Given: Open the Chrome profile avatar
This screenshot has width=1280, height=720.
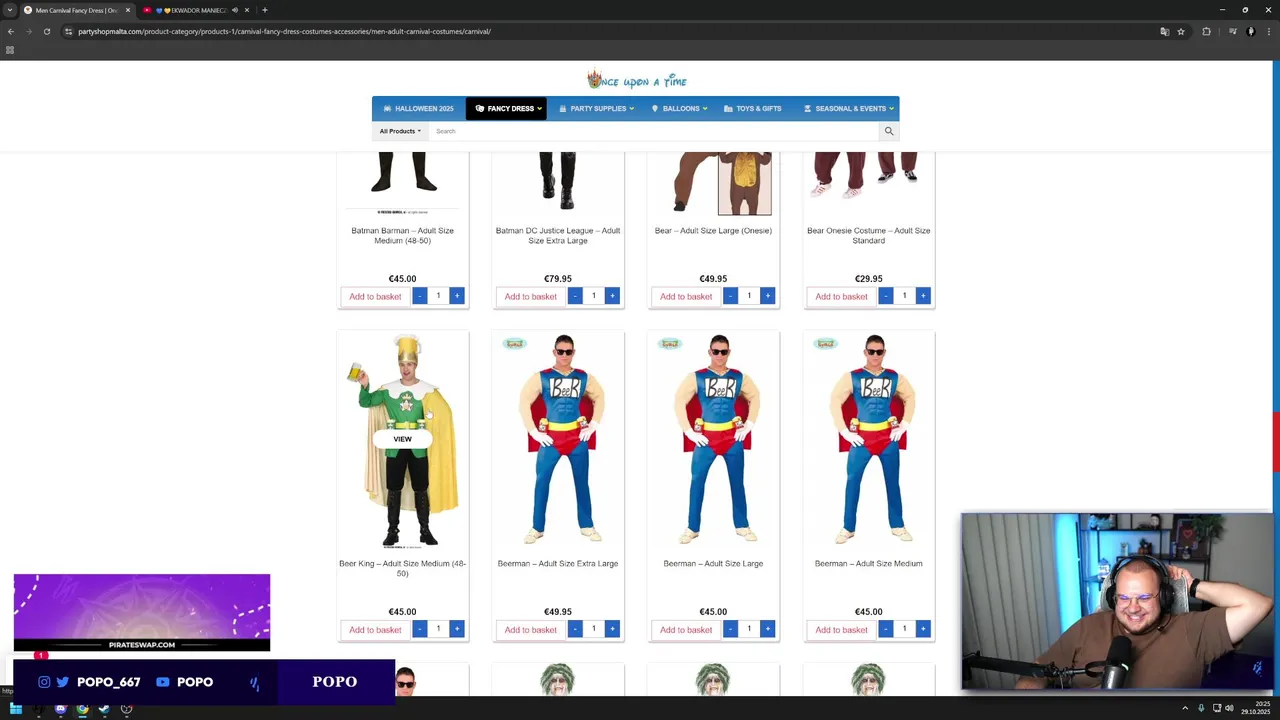Looking at the screenshot, I should (x=1250, y=31).
